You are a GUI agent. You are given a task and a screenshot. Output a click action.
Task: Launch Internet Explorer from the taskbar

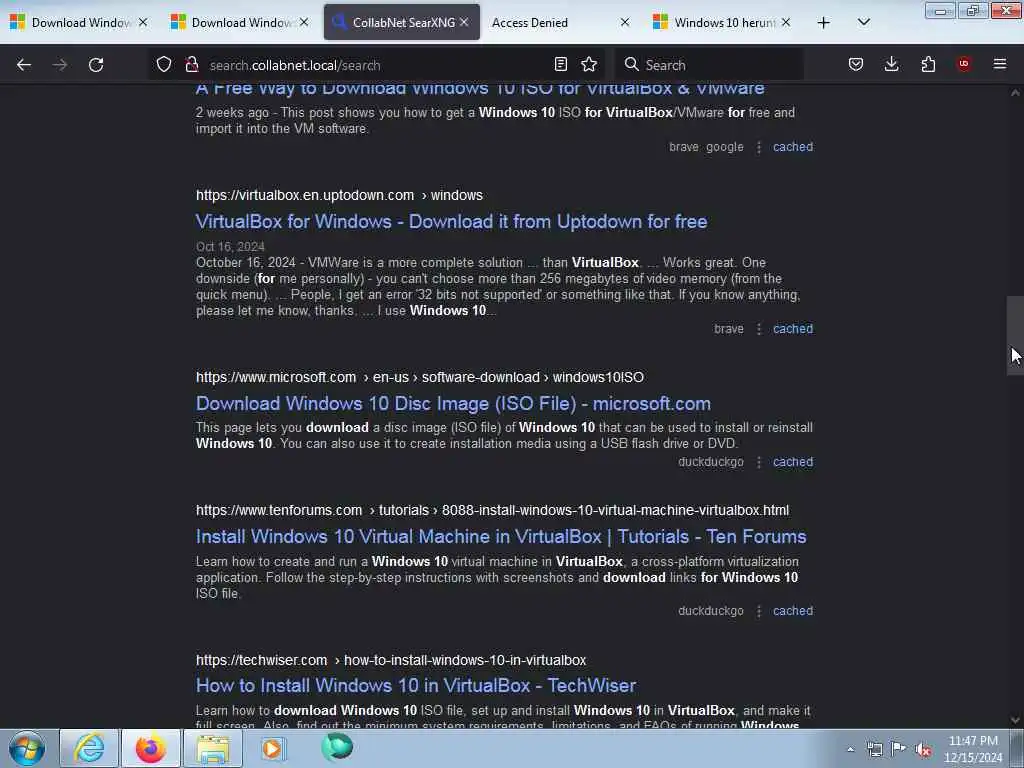(x=89, y=748)
